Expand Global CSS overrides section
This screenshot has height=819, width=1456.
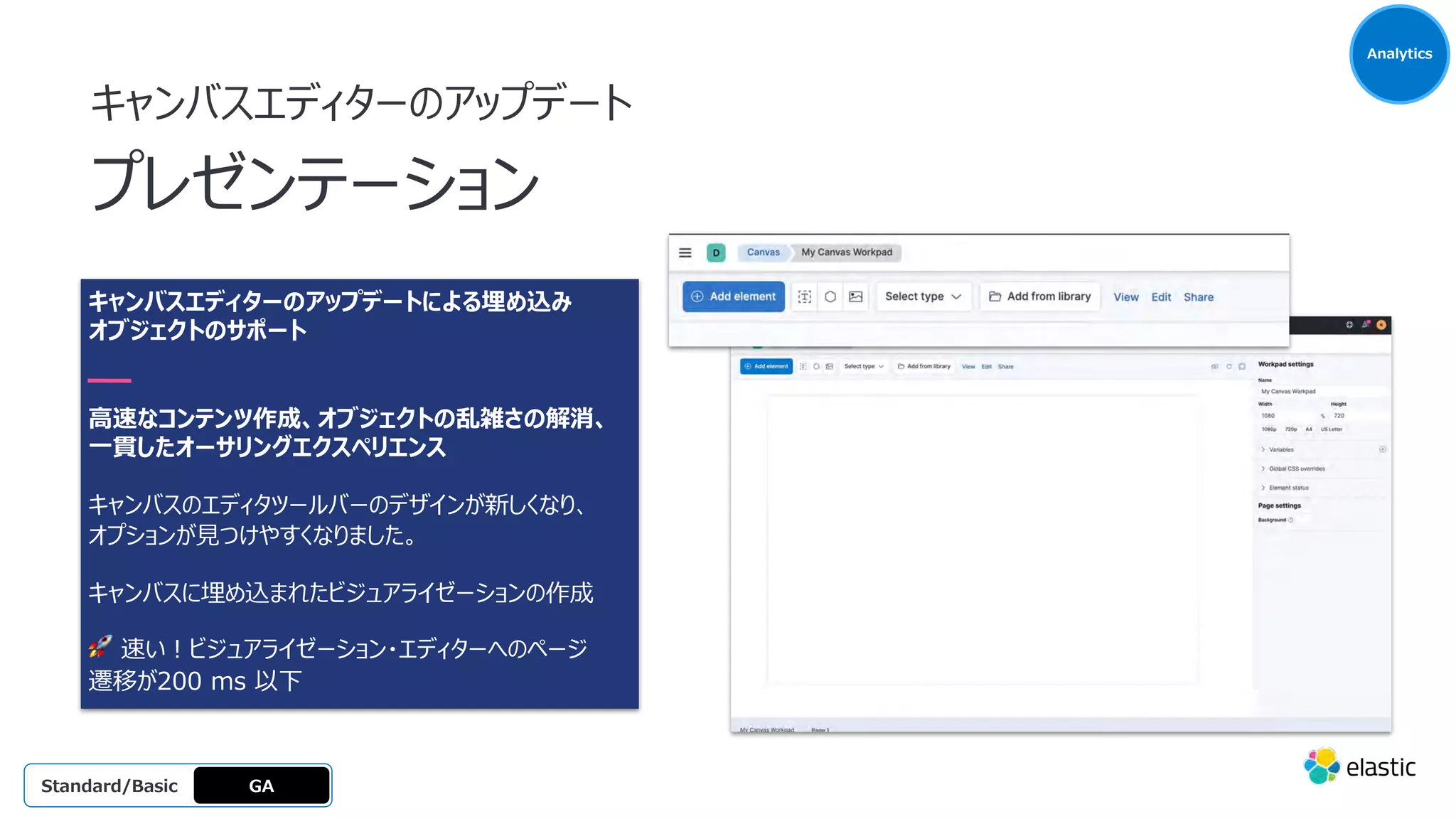[x=1293, y=469]
